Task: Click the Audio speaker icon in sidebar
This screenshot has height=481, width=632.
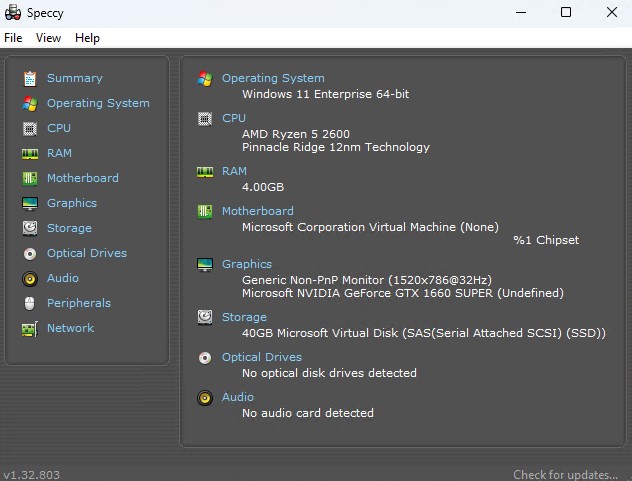Action: tap(30, 279)
